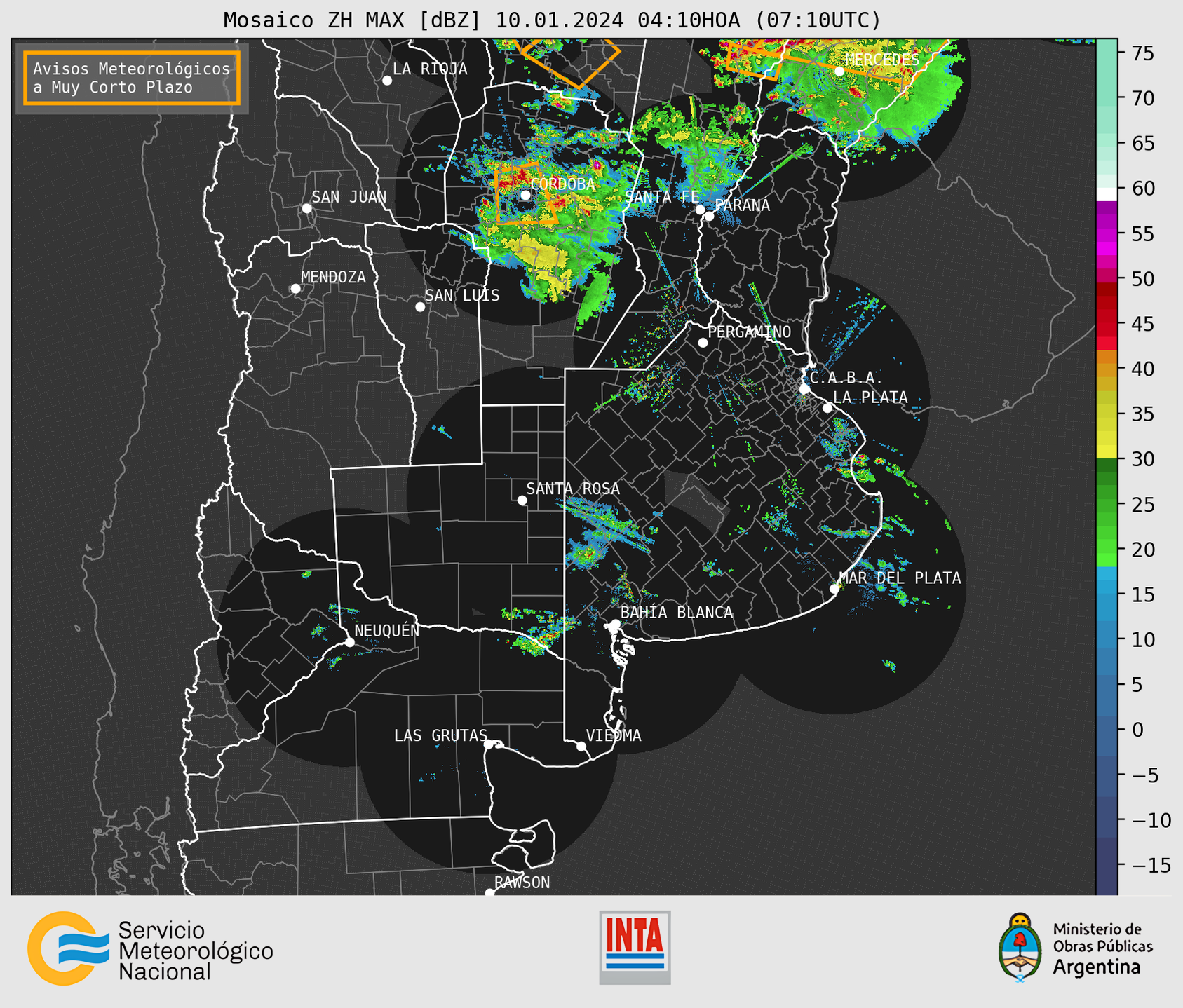Image resolution: width=1183 pixels, height=1008 pixels.
Task: Click the C.A.B.A. city marker dot
Action: [x=805, y=389]
